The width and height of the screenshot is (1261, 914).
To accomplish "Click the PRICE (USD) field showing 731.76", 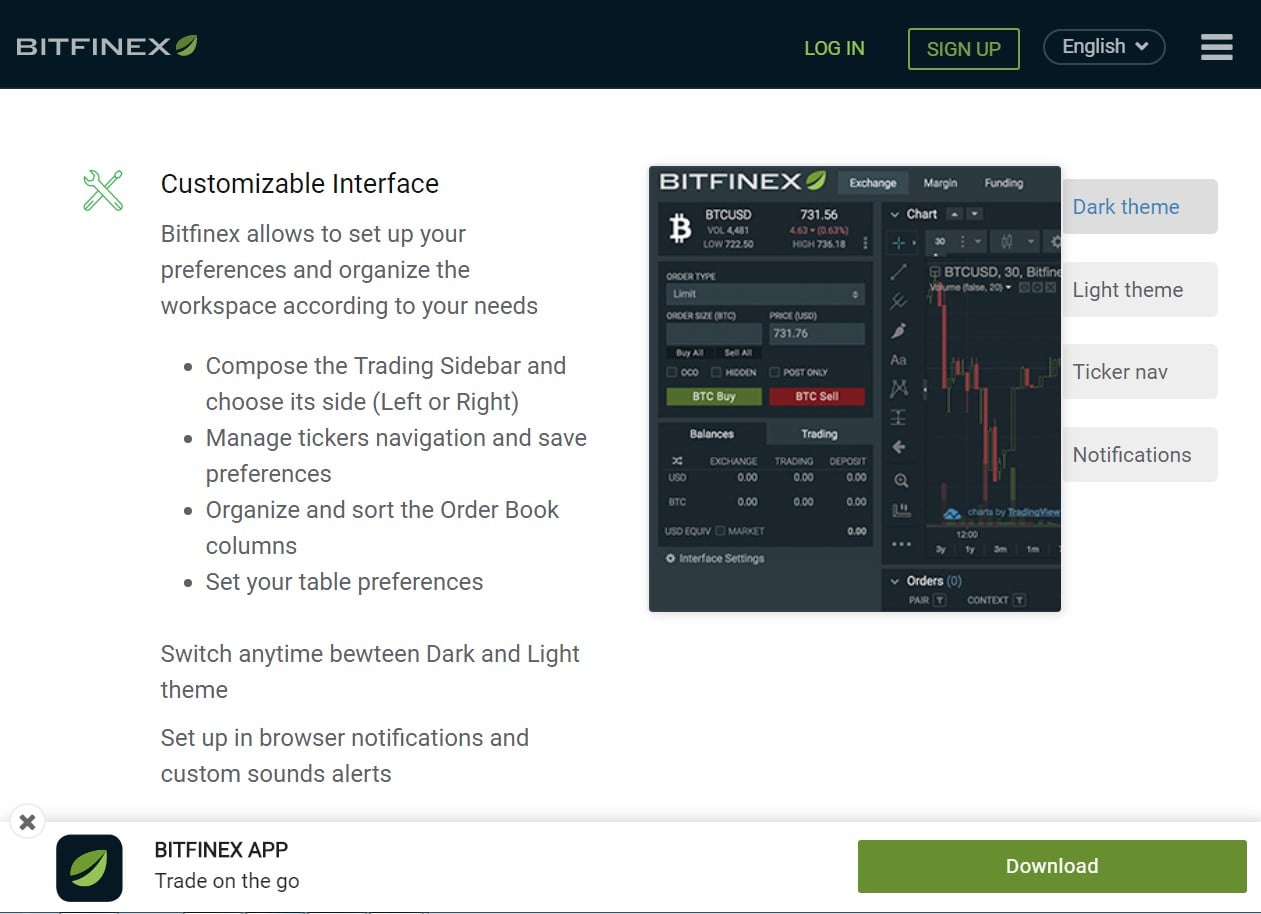I will (x=817, y=334).
